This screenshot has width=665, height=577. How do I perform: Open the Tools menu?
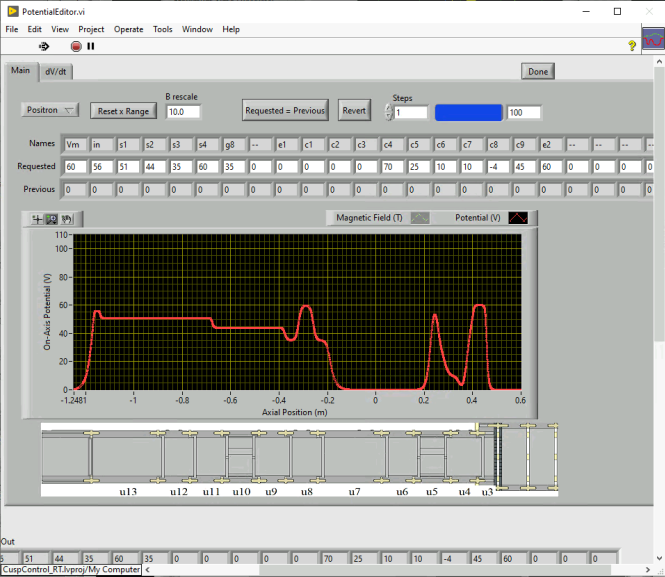coord(162,29)
